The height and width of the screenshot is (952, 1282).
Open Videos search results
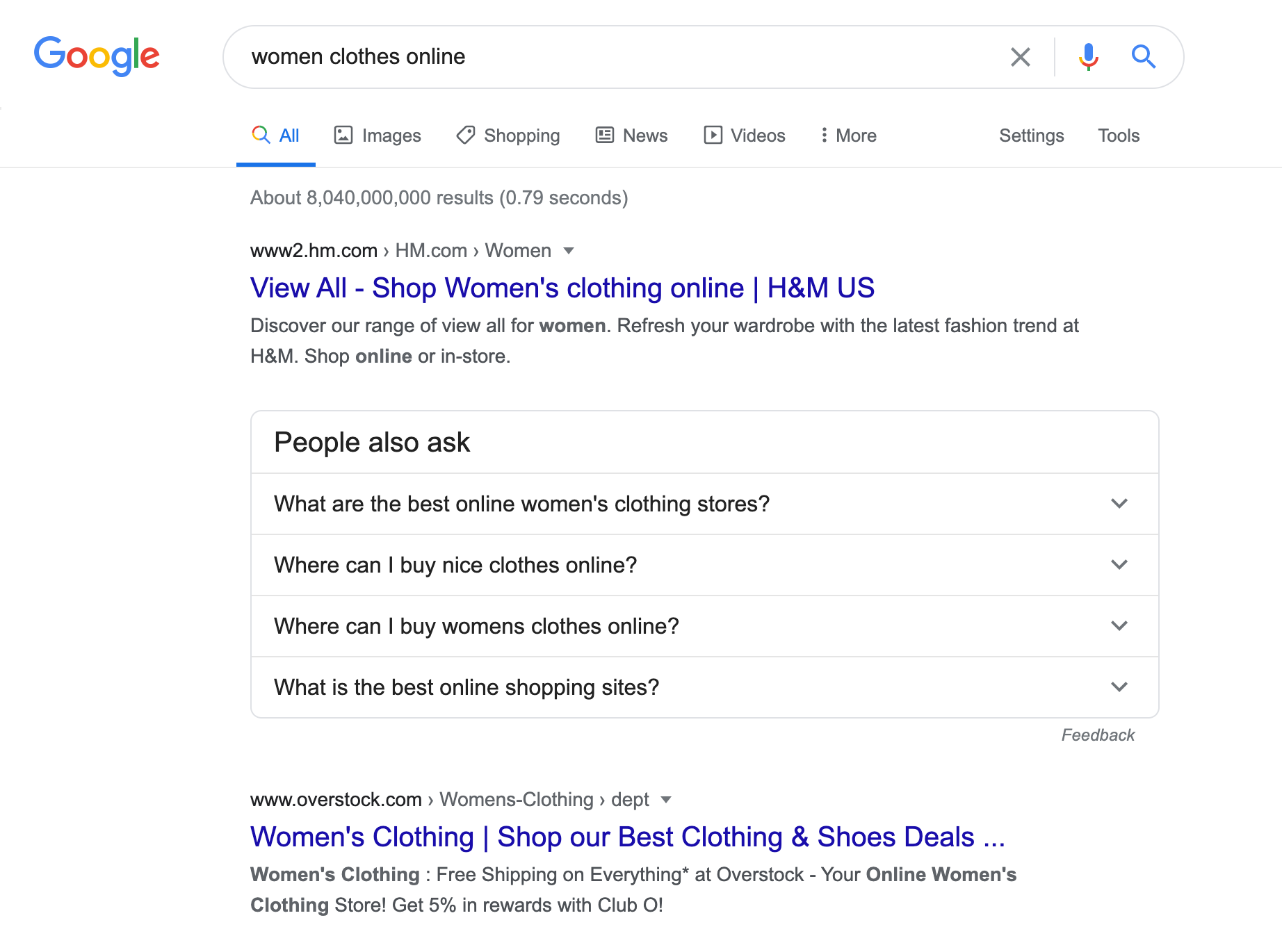(745, 136)
